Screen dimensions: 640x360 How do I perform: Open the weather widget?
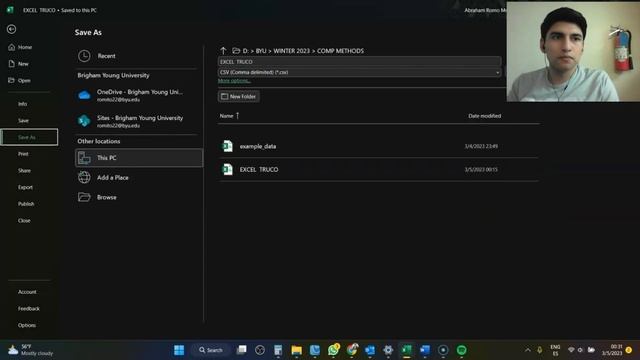(31, 350)
